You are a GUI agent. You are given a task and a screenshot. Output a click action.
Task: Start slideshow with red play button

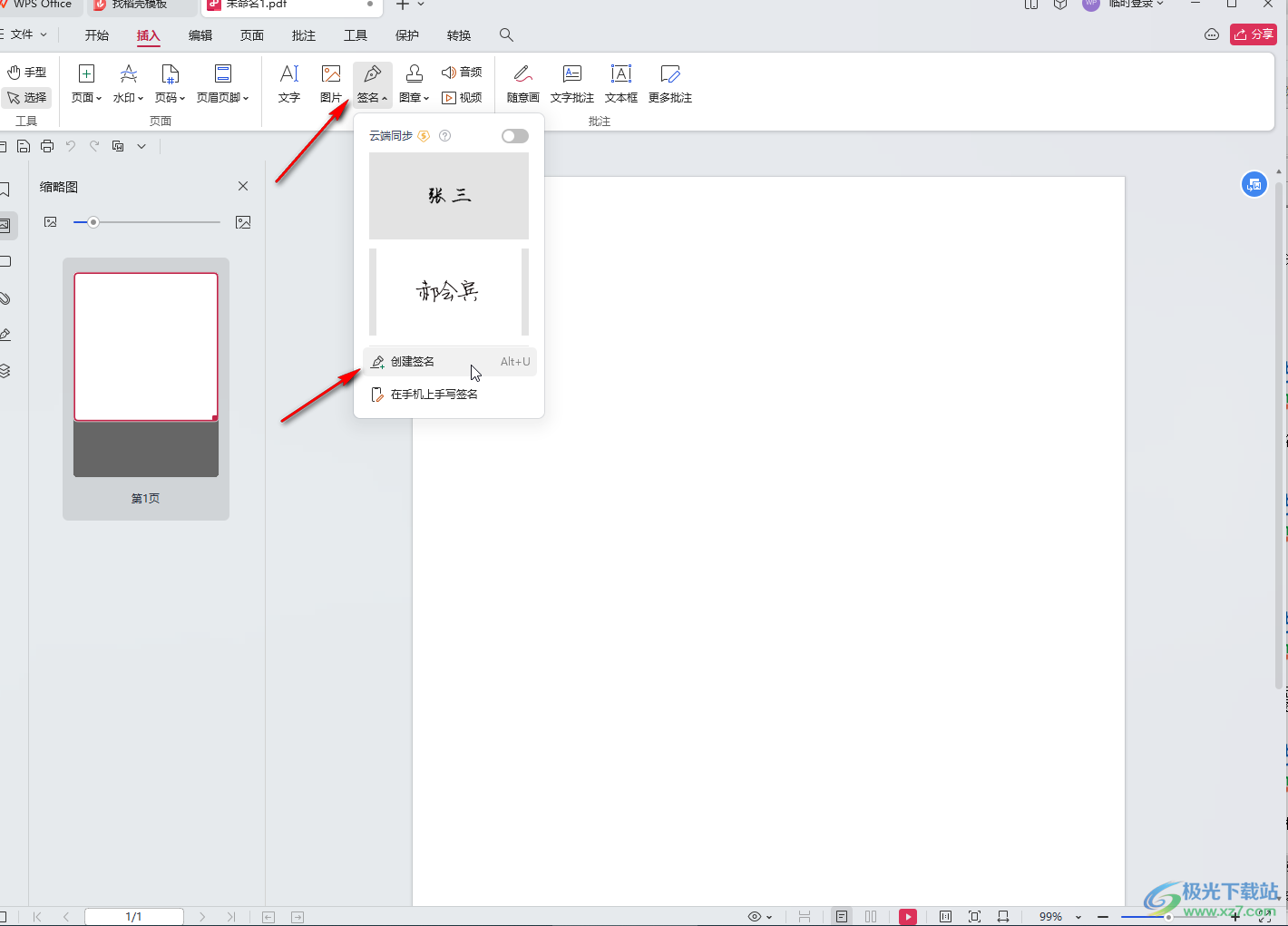(x=908, y=917)
